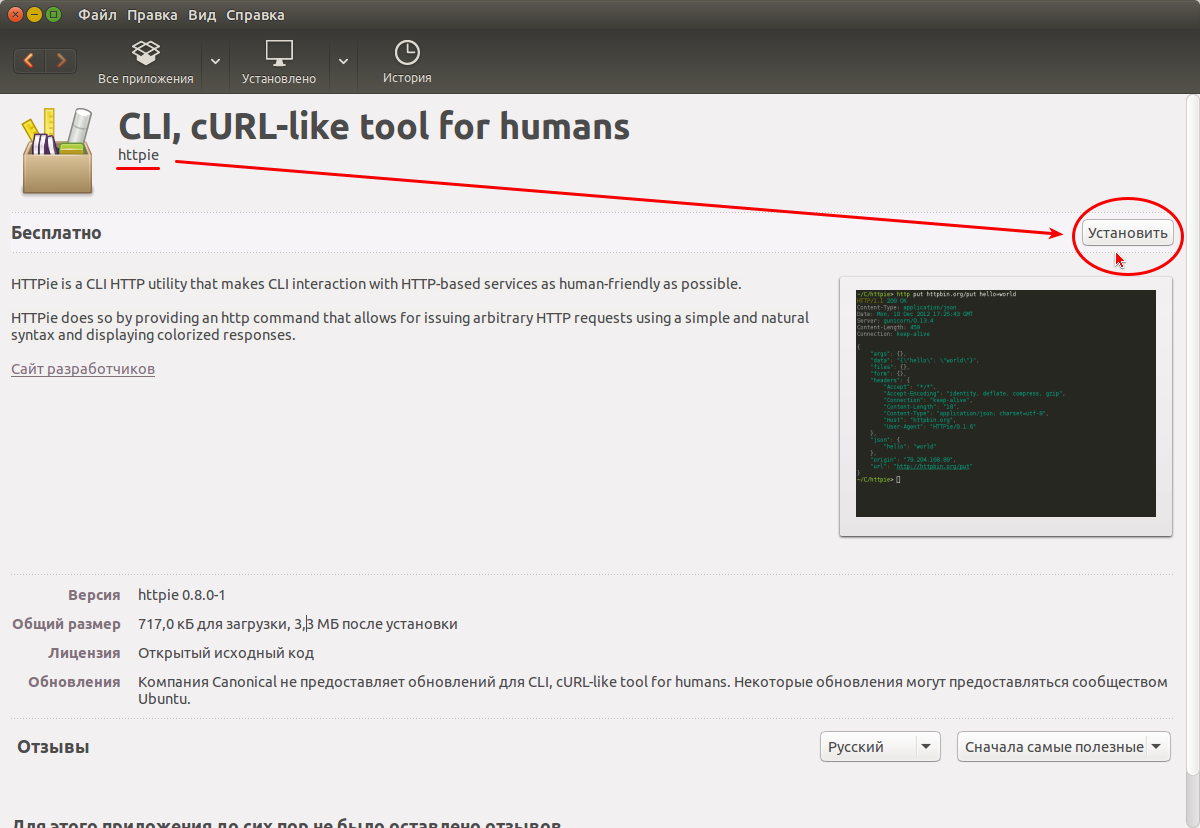1200x828 pixels.
Task: Click the httpie application package icon
Action: coord(58,151)
